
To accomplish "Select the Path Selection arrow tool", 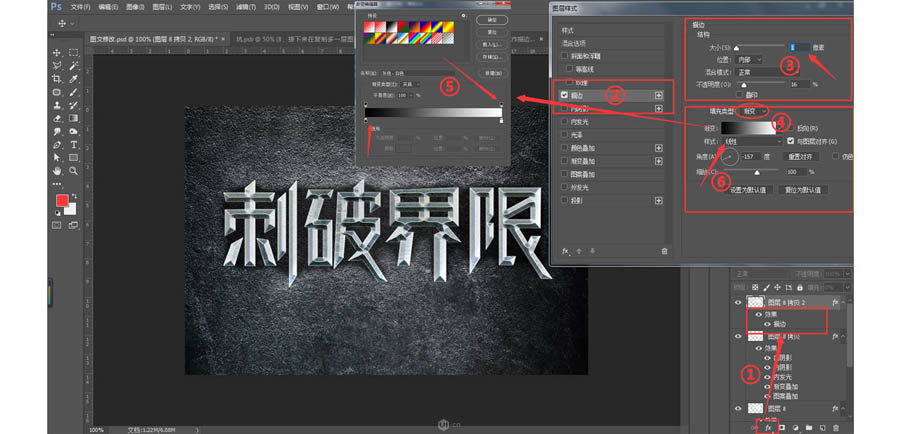I will (57, 157).
